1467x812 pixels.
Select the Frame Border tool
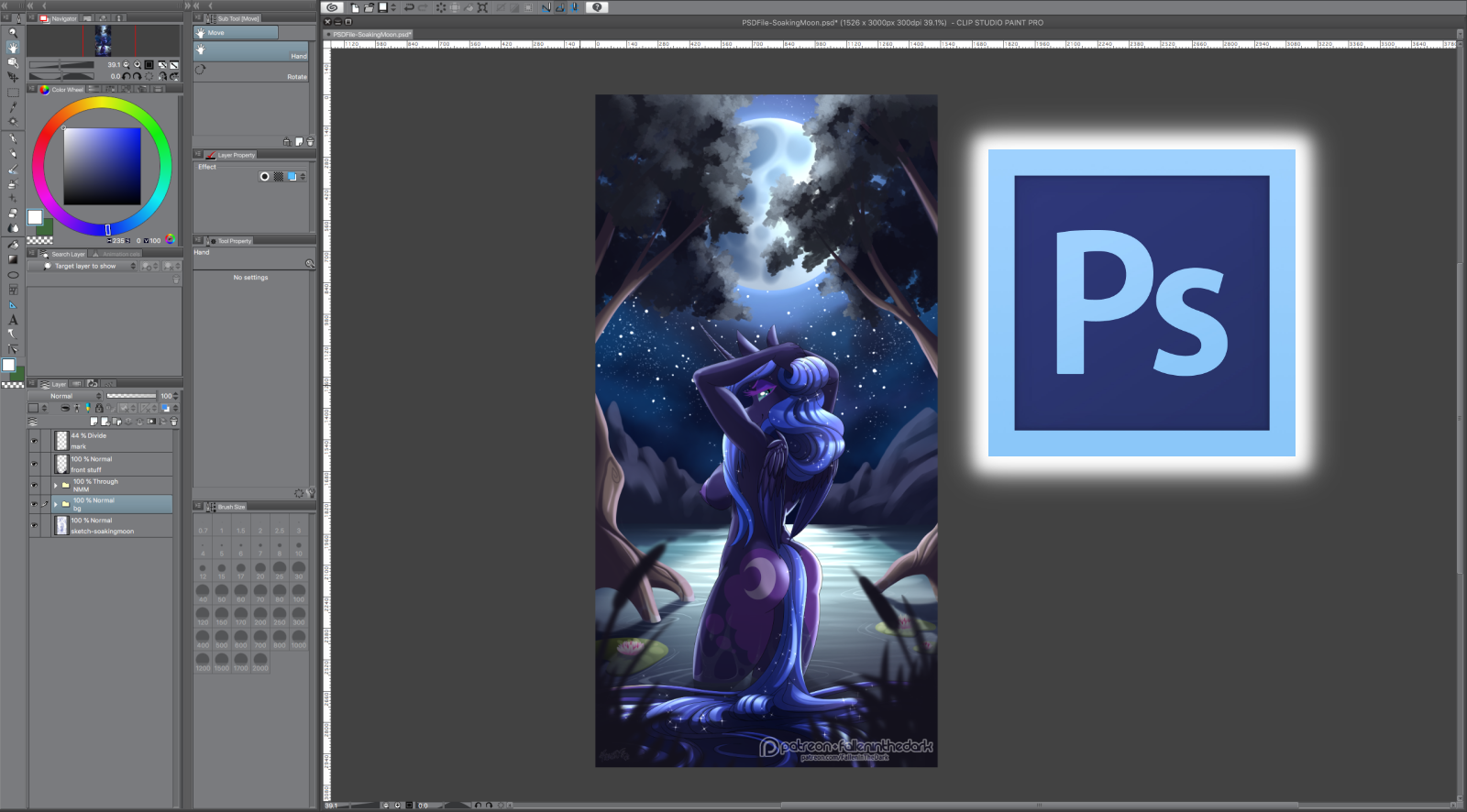point(13,290)
